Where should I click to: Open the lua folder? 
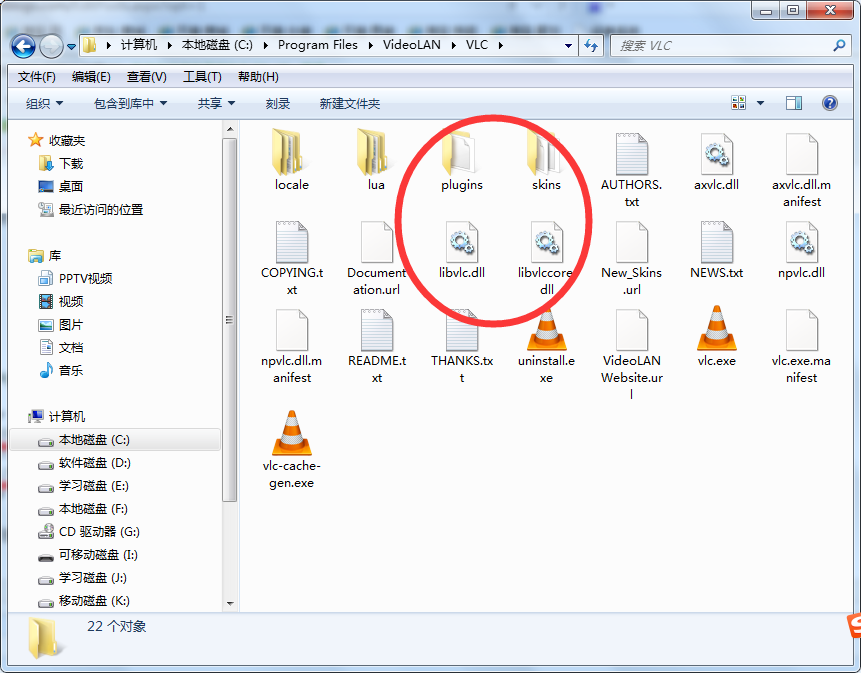(x=376, y=160)
